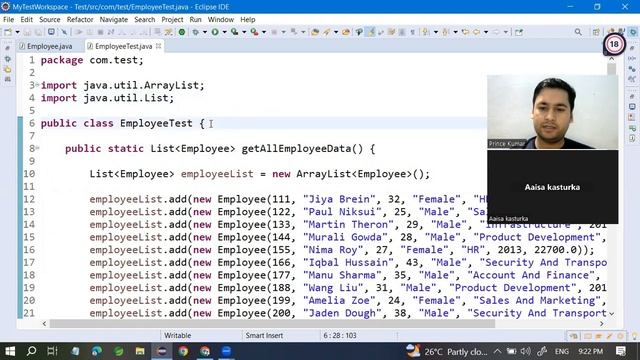Expand the Coverage dropdown arrow

[x=244, y=32]
